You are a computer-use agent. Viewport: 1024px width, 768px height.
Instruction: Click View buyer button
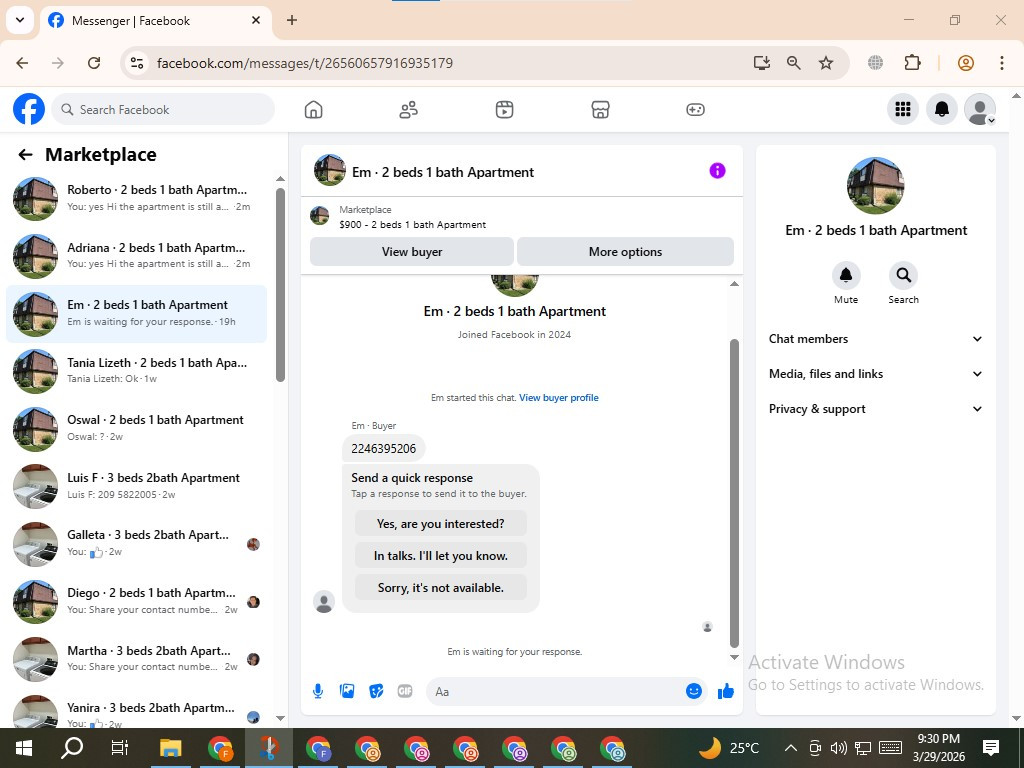412,251
